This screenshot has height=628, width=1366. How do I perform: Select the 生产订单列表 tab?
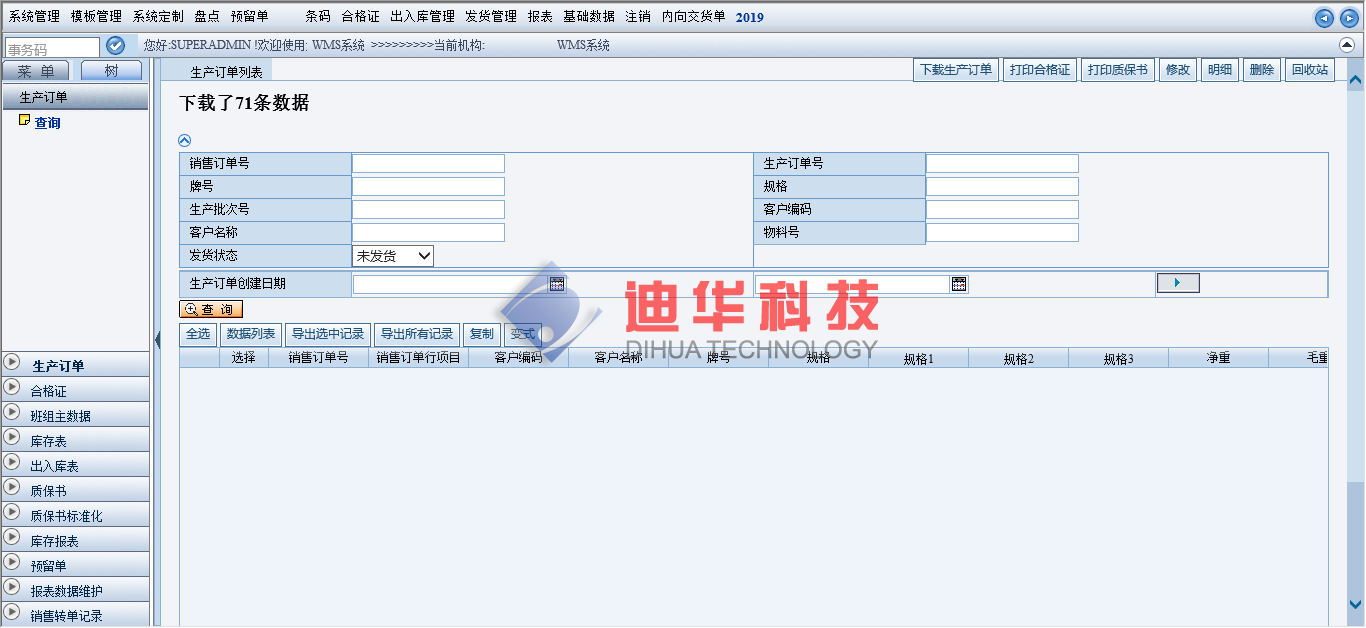(x=226, y=71)
